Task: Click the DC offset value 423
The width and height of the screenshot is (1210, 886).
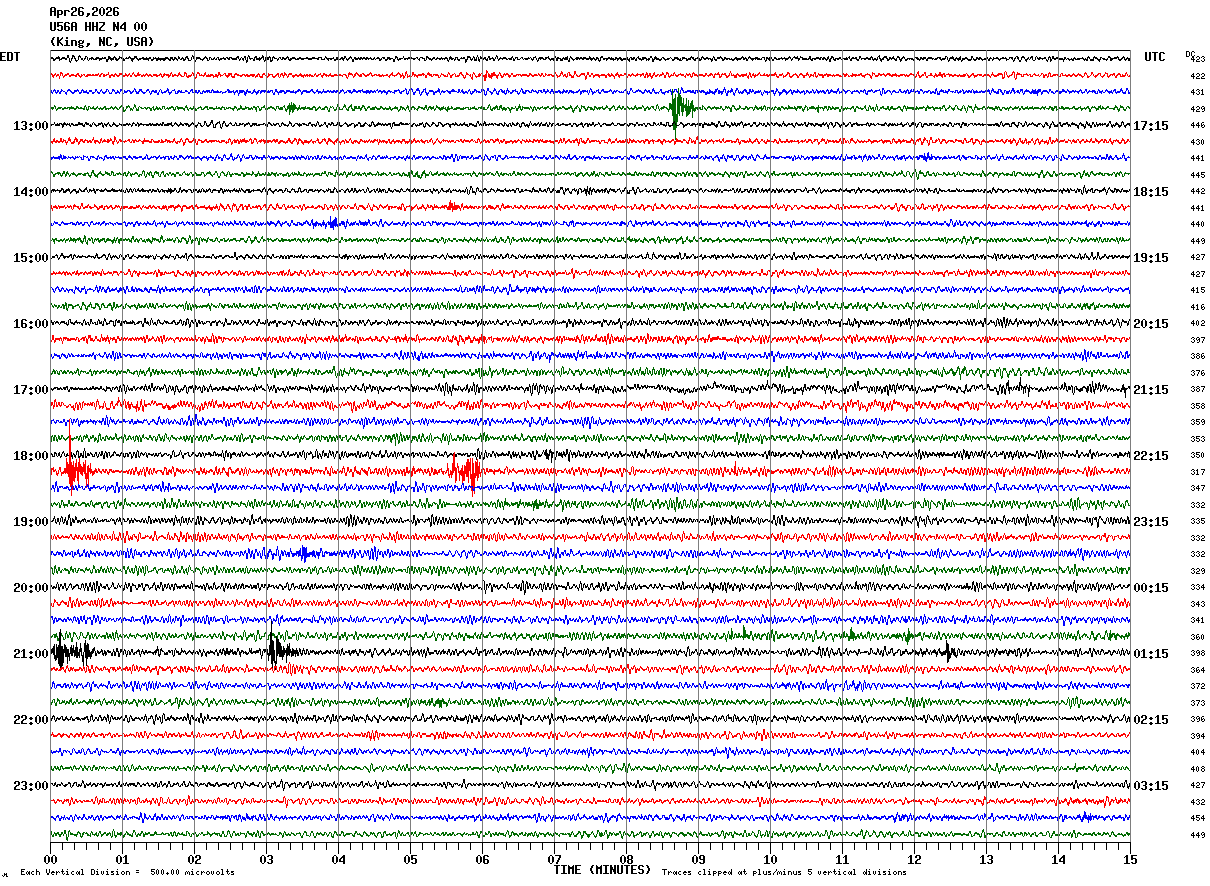Action: [x=1198, y=60]
